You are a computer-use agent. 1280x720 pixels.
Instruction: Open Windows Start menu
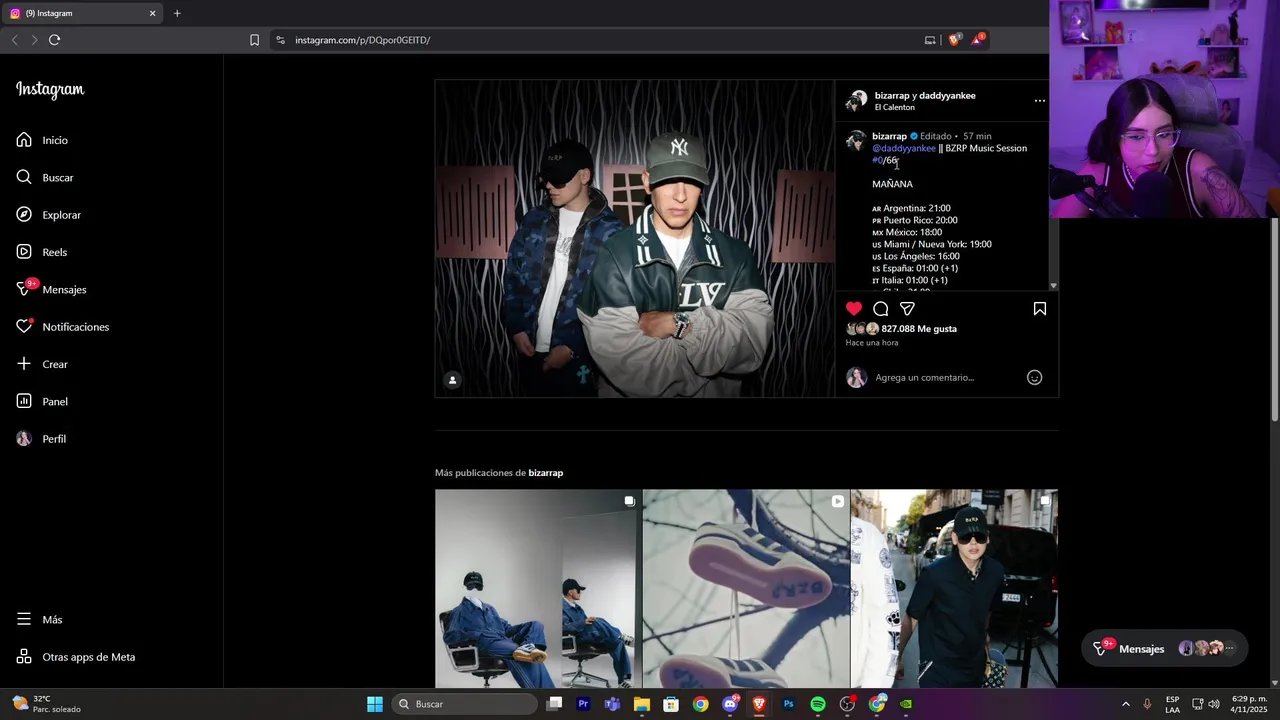tap(375, 704)
